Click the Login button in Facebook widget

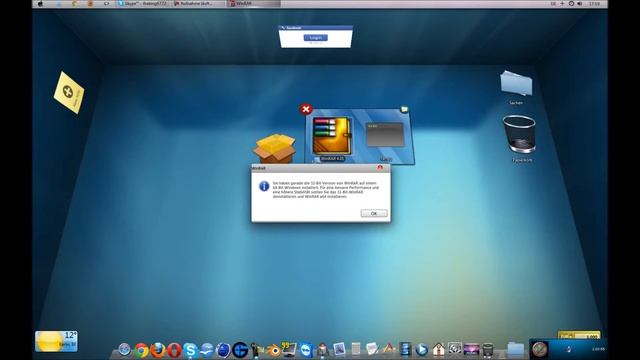click(x=315, y=38)
